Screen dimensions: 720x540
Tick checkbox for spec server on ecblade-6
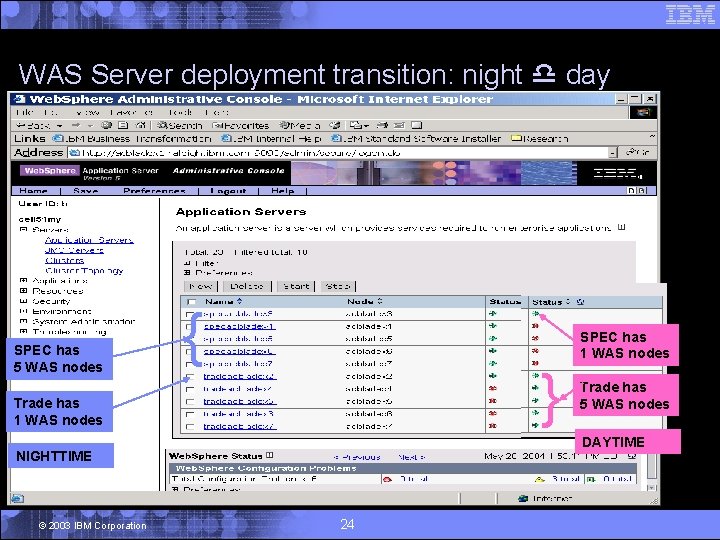[x=189, y=352]
